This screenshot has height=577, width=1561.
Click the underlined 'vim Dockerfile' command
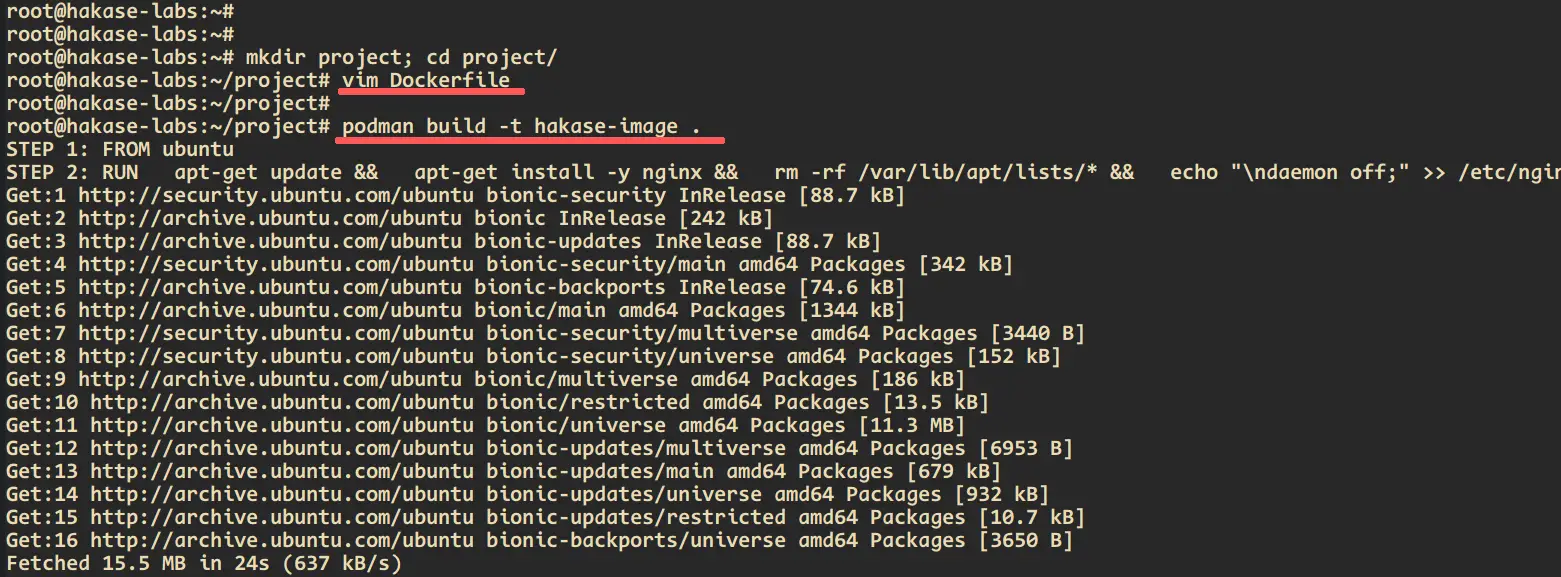coord(426,81)
